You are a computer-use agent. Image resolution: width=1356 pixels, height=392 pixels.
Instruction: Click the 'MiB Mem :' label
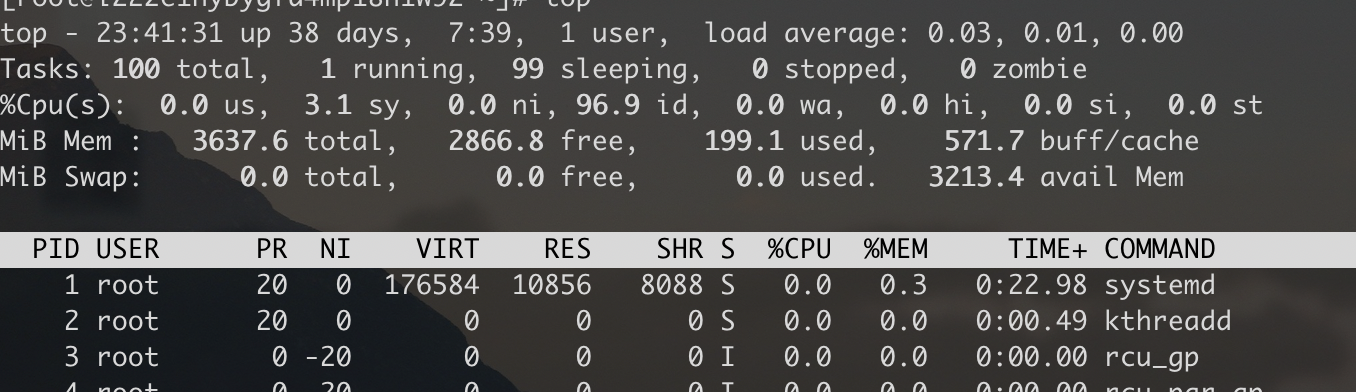71,142
